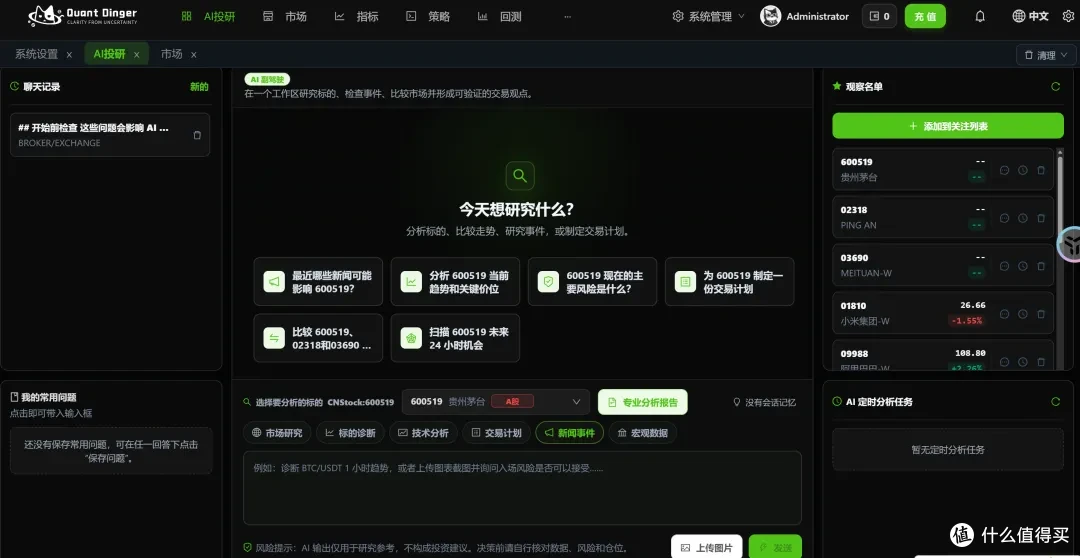This screenshot has width=1080, height=558.
Task: Open the 中文 language selector
Action: point(1030,17)
